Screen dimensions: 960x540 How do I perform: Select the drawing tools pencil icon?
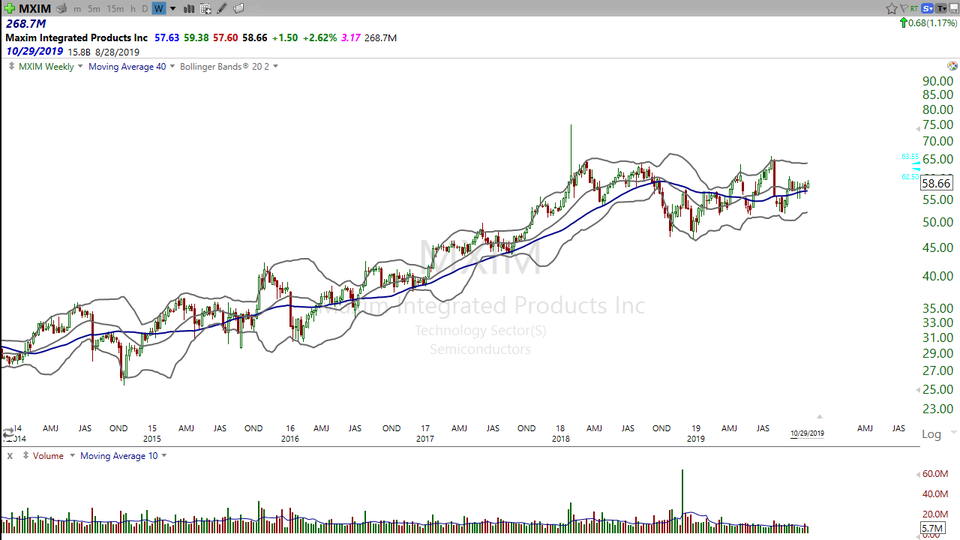click(222, 9)
